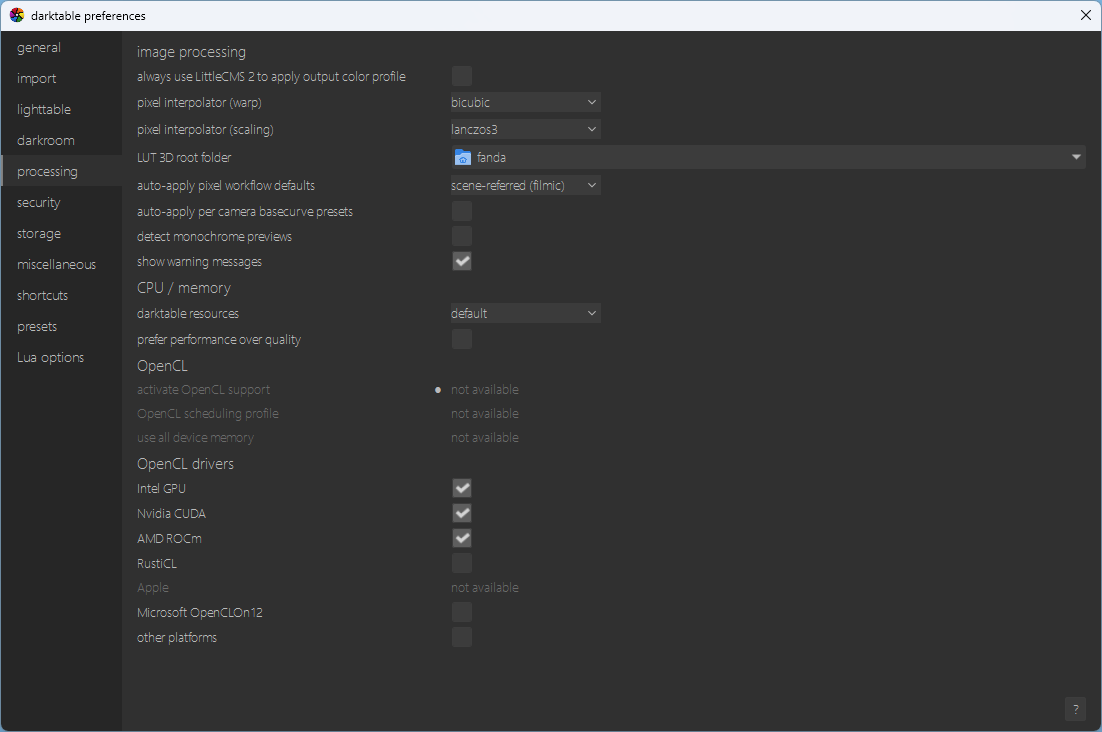Click the darktable logo in title bar
This screenshot has width=1102, height=732.
coord(17,16)
